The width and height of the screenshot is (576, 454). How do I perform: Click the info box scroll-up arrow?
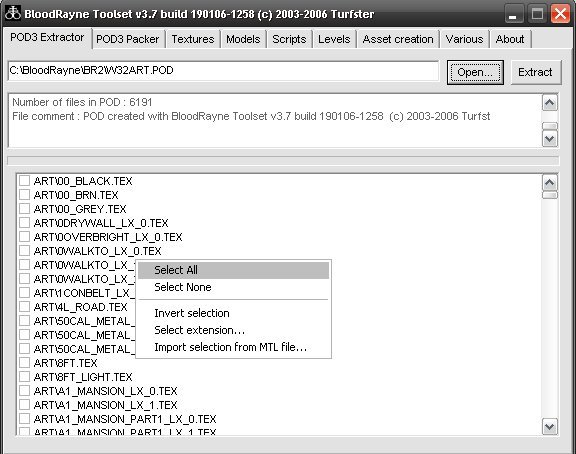pos(550,102)
